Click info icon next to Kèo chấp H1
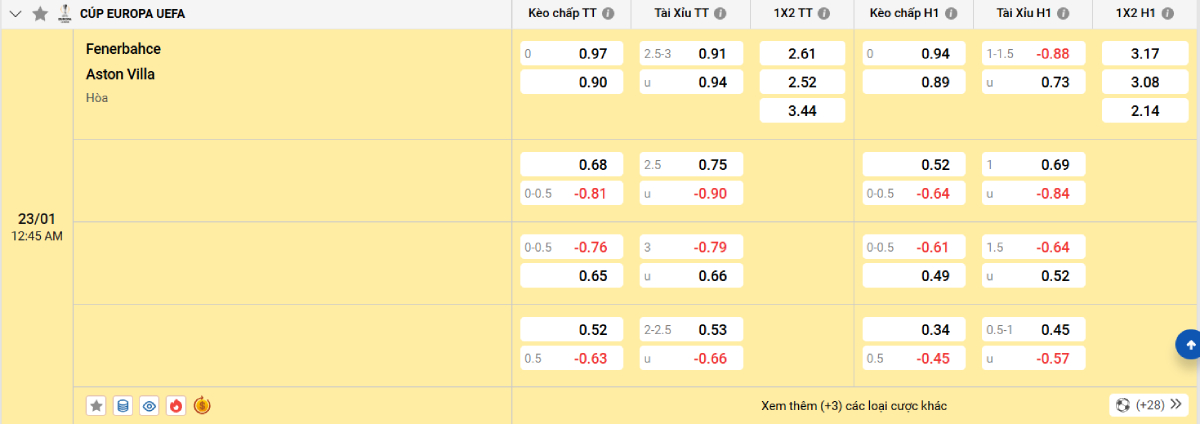Screen dimensions: 1200x424 point(951,14)
